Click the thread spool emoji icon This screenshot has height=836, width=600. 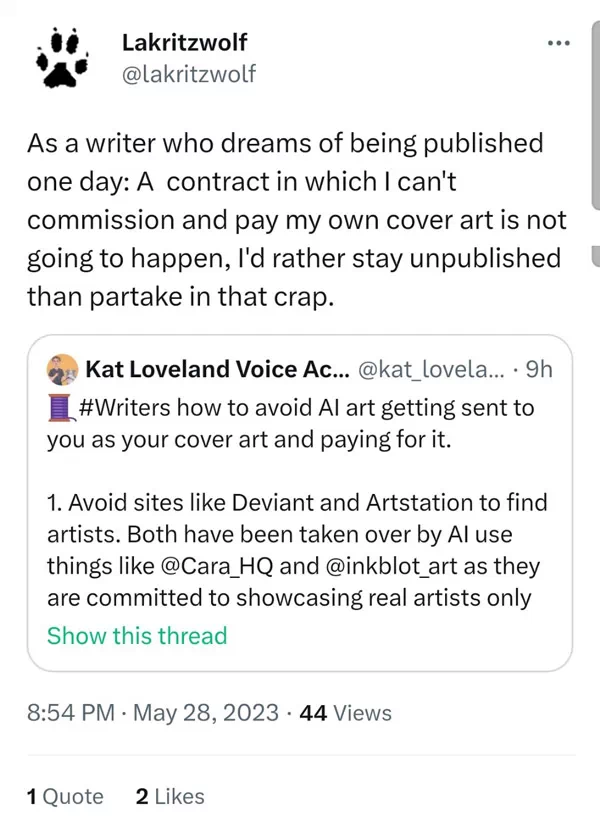(59, 408)
